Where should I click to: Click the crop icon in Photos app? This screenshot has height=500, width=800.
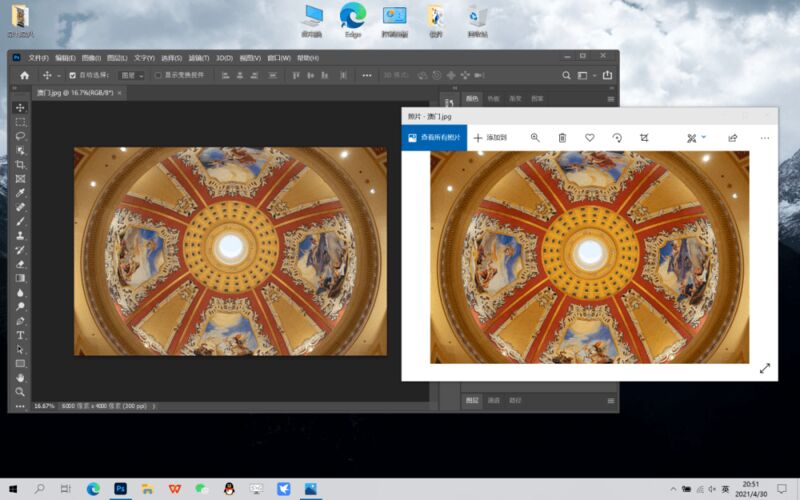[x=644, y=138]
